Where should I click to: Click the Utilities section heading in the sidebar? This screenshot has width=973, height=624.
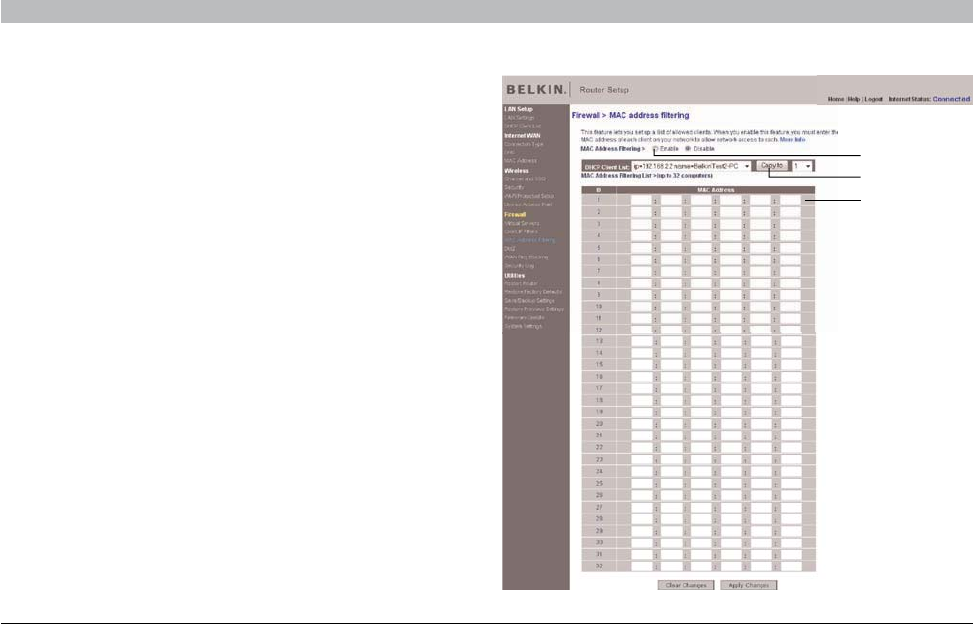pos(514,275)
